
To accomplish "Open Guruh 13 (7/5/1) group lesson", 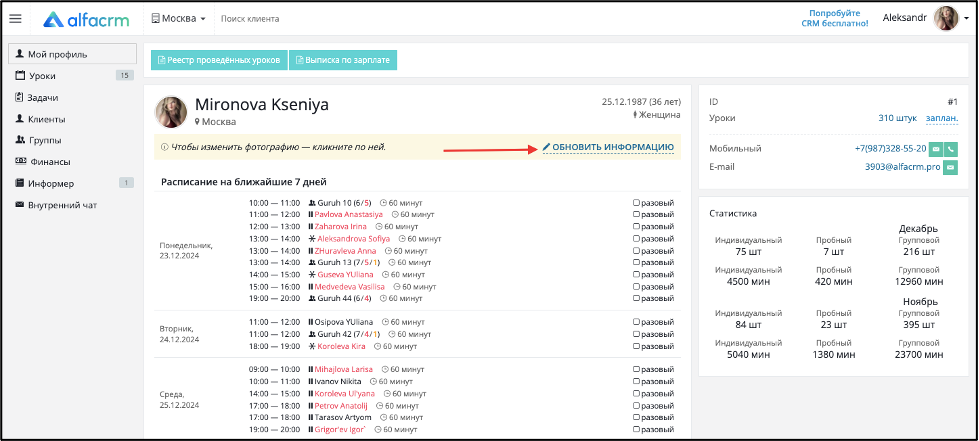I will click(348, 262).
